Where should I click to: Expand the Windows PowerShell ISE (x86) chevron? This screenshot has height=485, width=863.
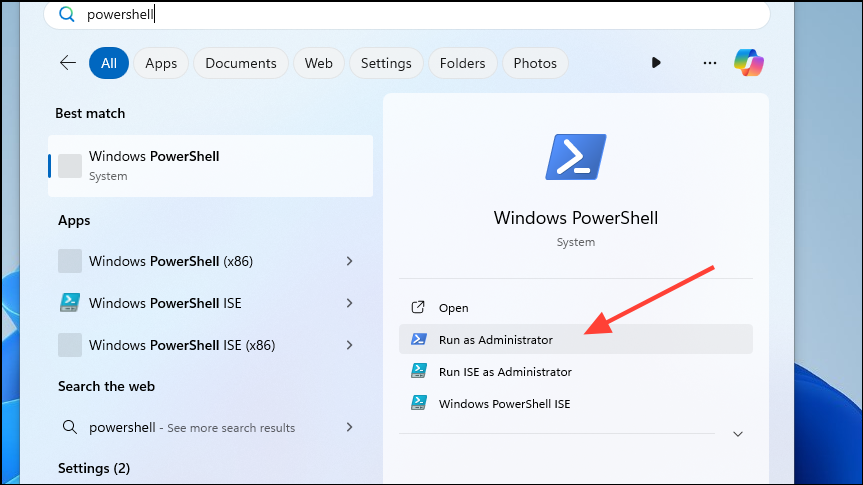point(349,345)
